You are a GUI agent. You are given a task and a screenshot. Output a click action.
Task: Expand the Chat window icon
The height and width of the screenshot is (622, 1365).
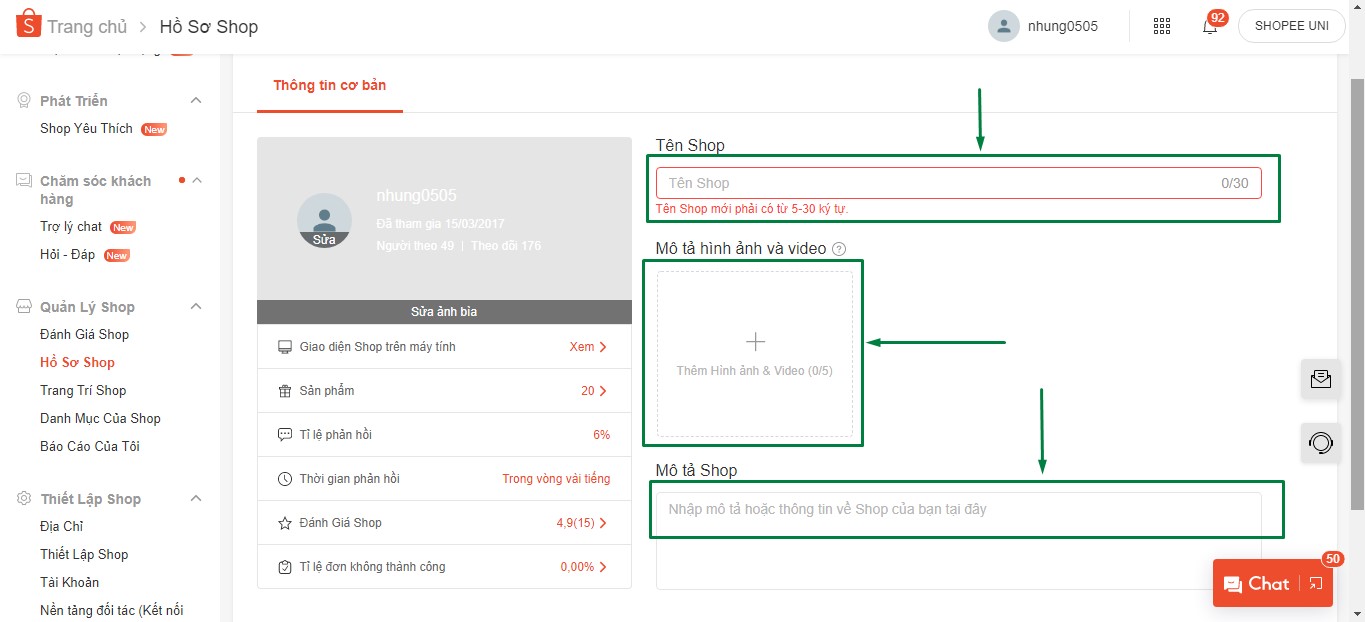(x=1315, y=584)
